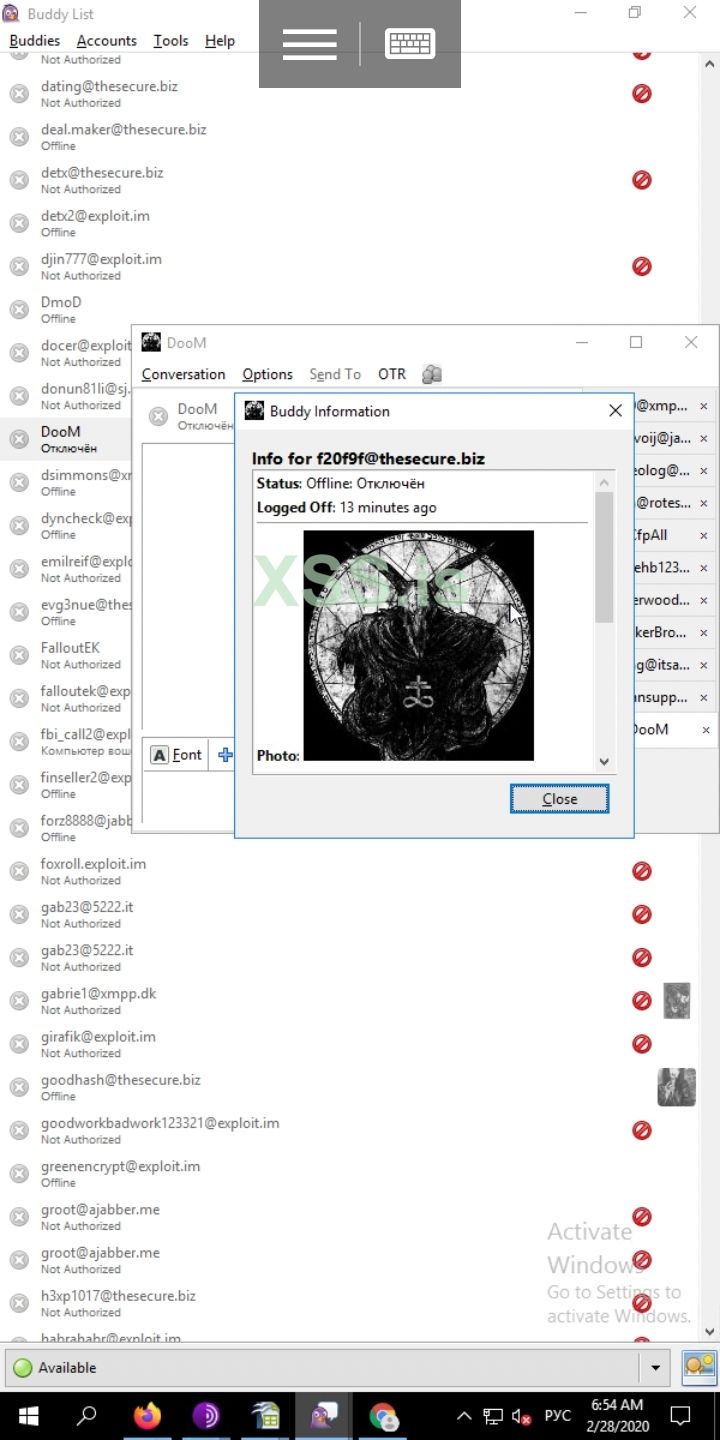
Task: Open Chrome from the taskbar
Action: click(x=382, y=1416)
